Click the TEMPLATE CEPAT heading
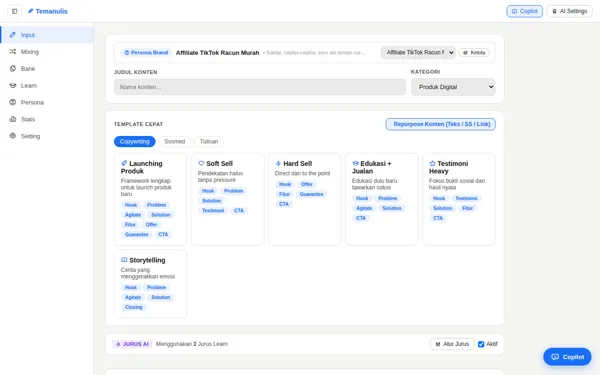 (138, 124)
